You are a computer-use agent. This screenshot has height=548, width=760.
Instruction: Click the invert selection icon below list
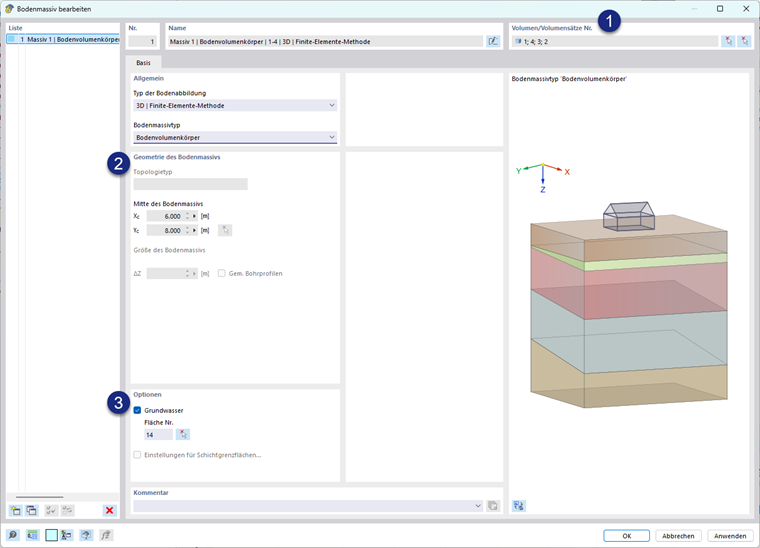(67, 510)
